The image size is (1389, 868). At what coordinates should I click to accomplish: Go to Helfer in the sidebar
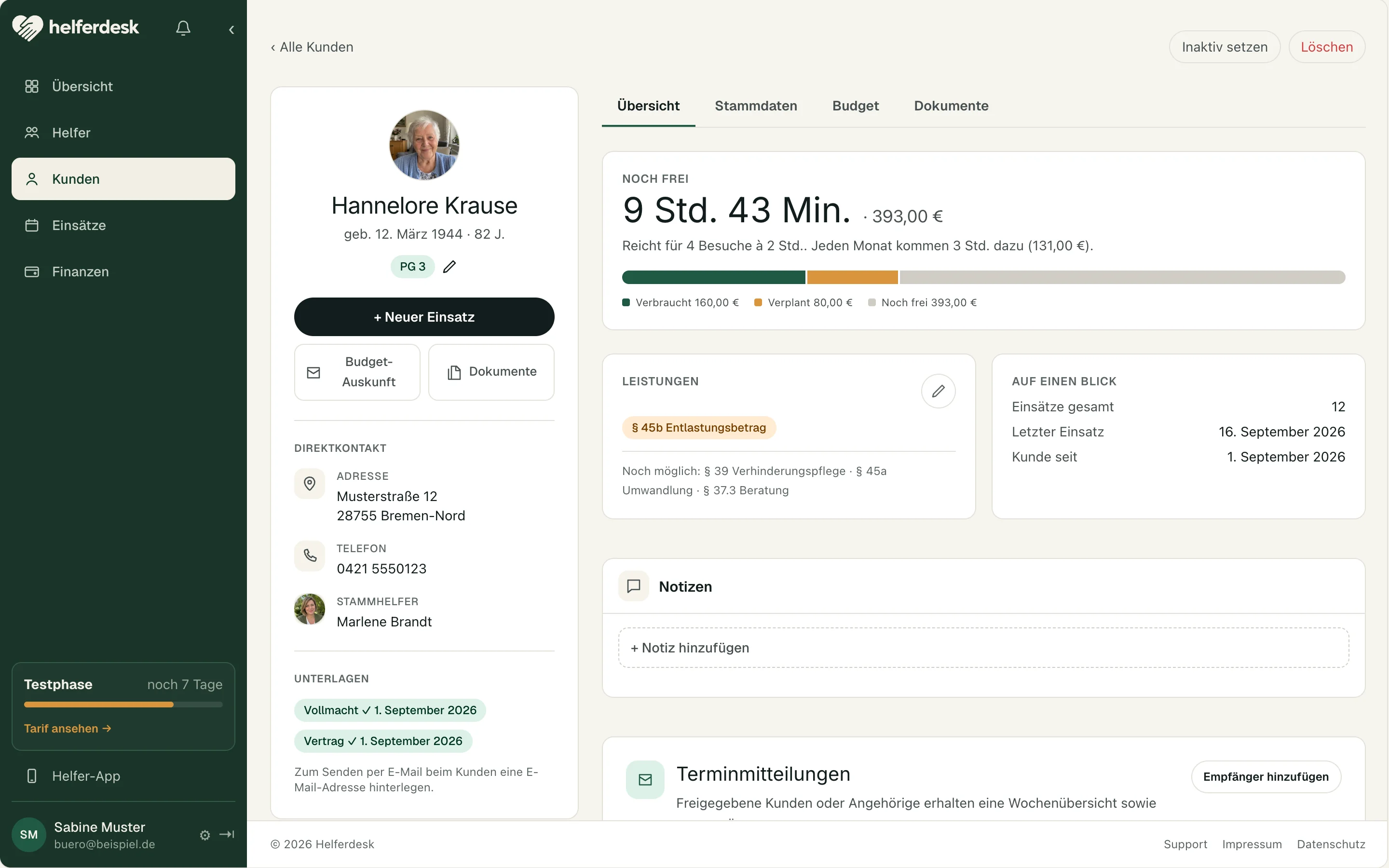pyautogui.click(x=123, y=133)
